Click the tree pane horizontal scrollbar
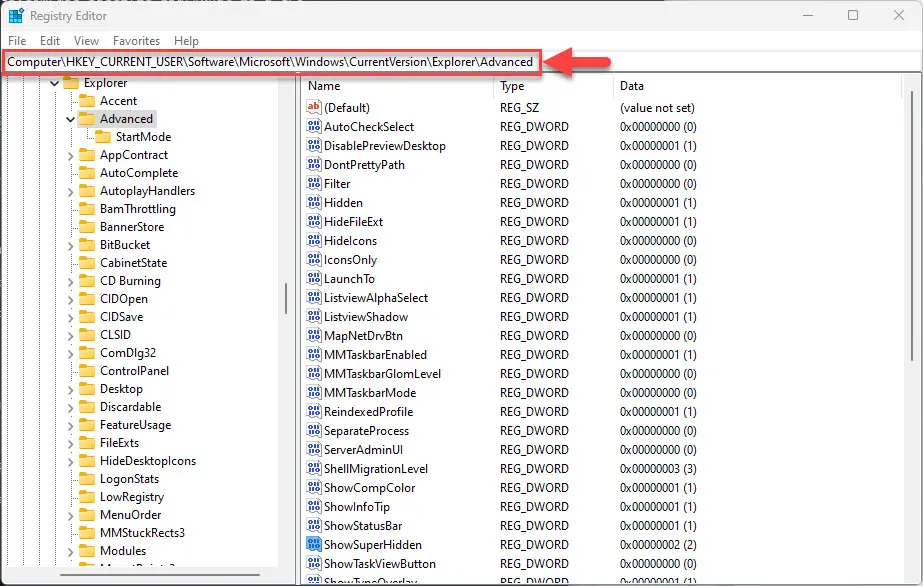Viewport: 923px width, 586px height. (x=160, y=575)
